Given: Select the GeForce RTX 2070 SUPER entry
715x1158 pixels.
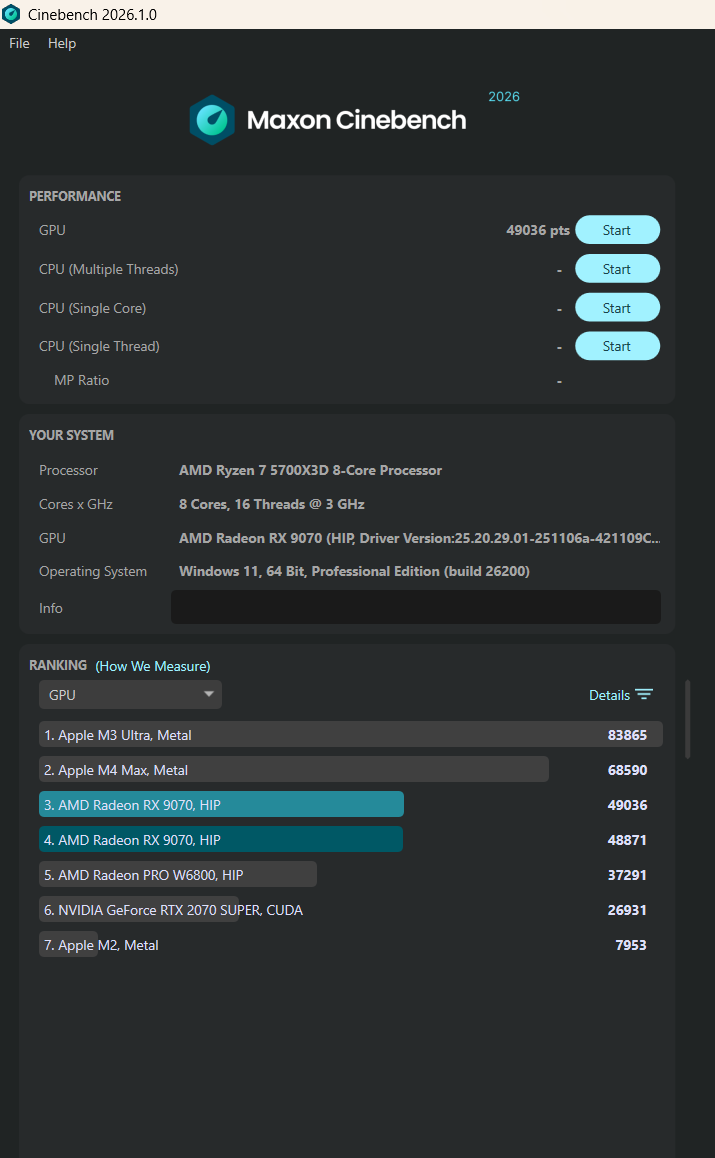Looking at the screenshot, I should coord(173,910).
